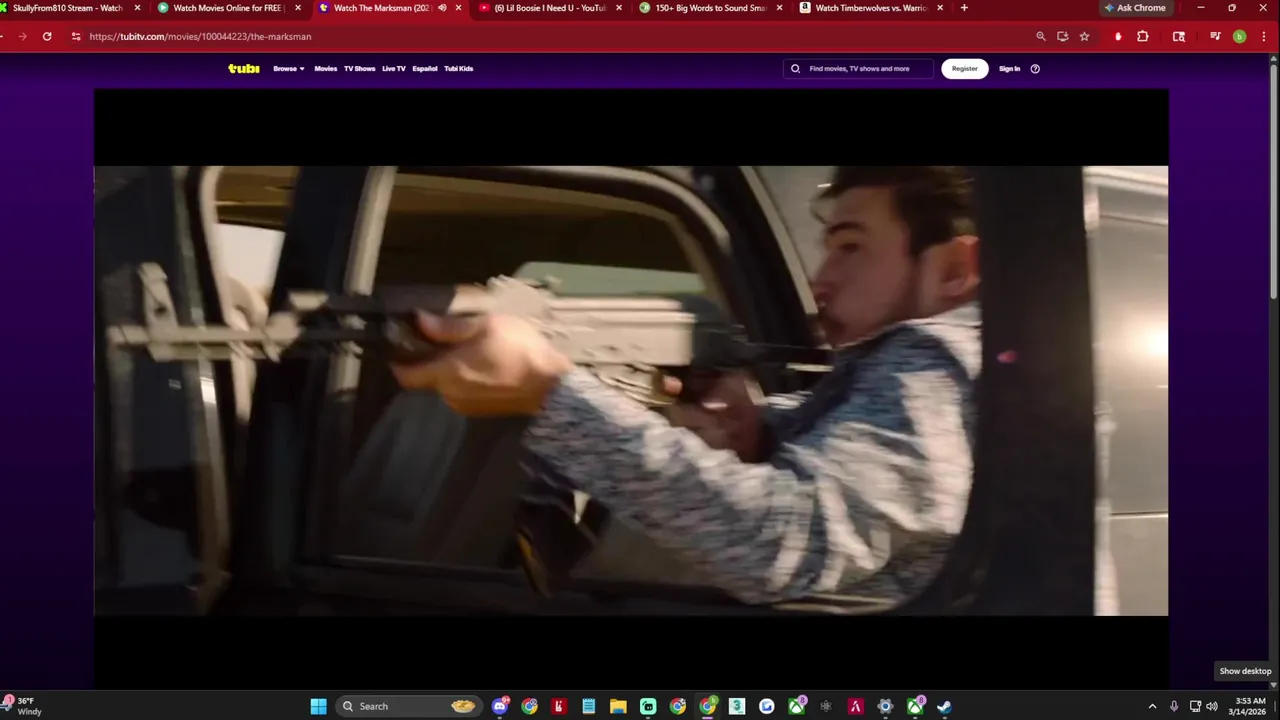Click the Ask Chrome button
Viewport: 1280px width, 720px height.
[1135, 8]
